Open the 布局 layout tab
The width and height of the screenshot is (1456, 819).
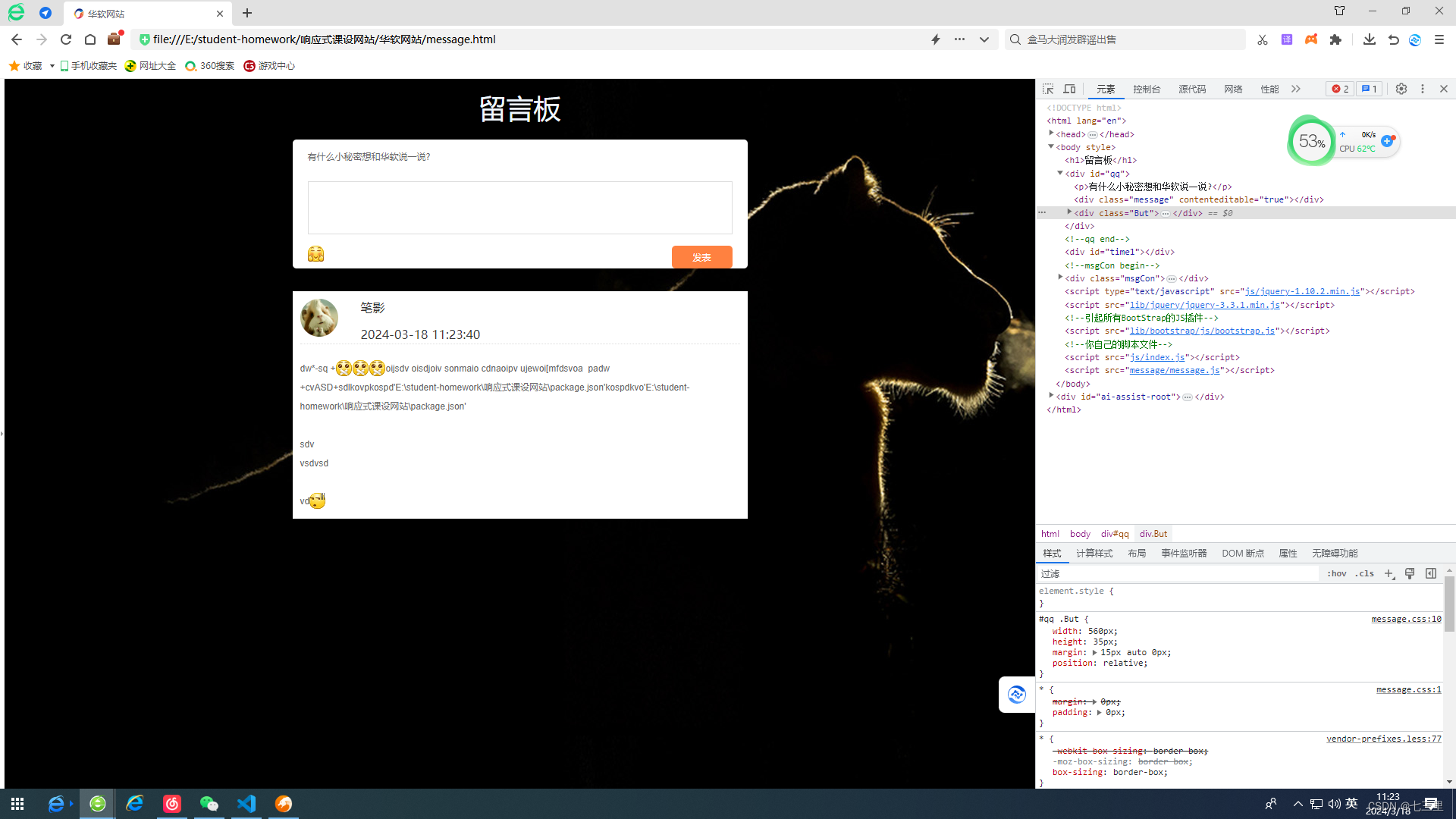[x=1137, y=553]
